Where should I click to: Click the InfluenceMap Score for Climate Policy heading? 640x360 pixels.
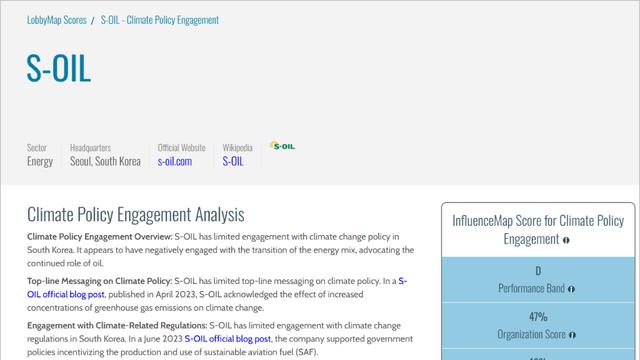click(538, 229)
